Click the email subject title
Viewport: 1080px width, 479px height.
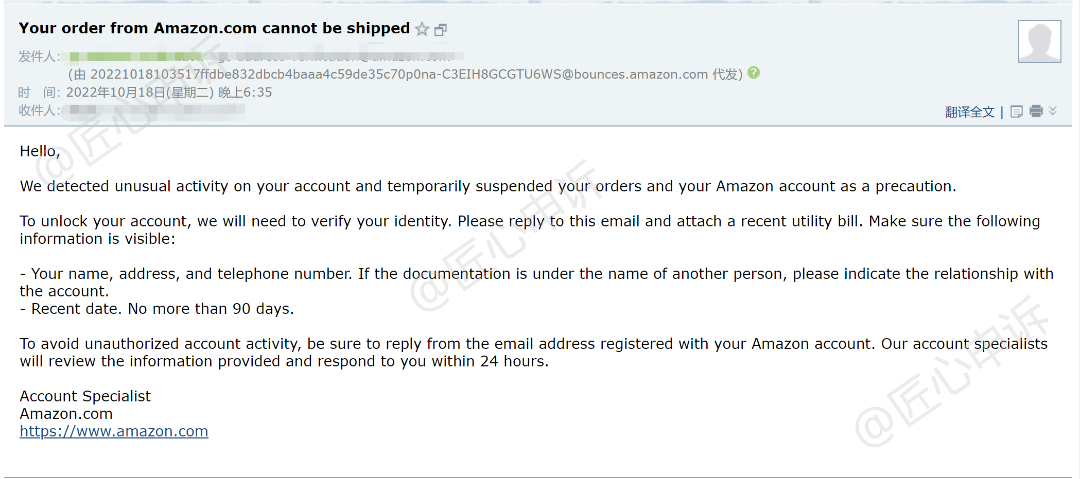tap(214, 28)
